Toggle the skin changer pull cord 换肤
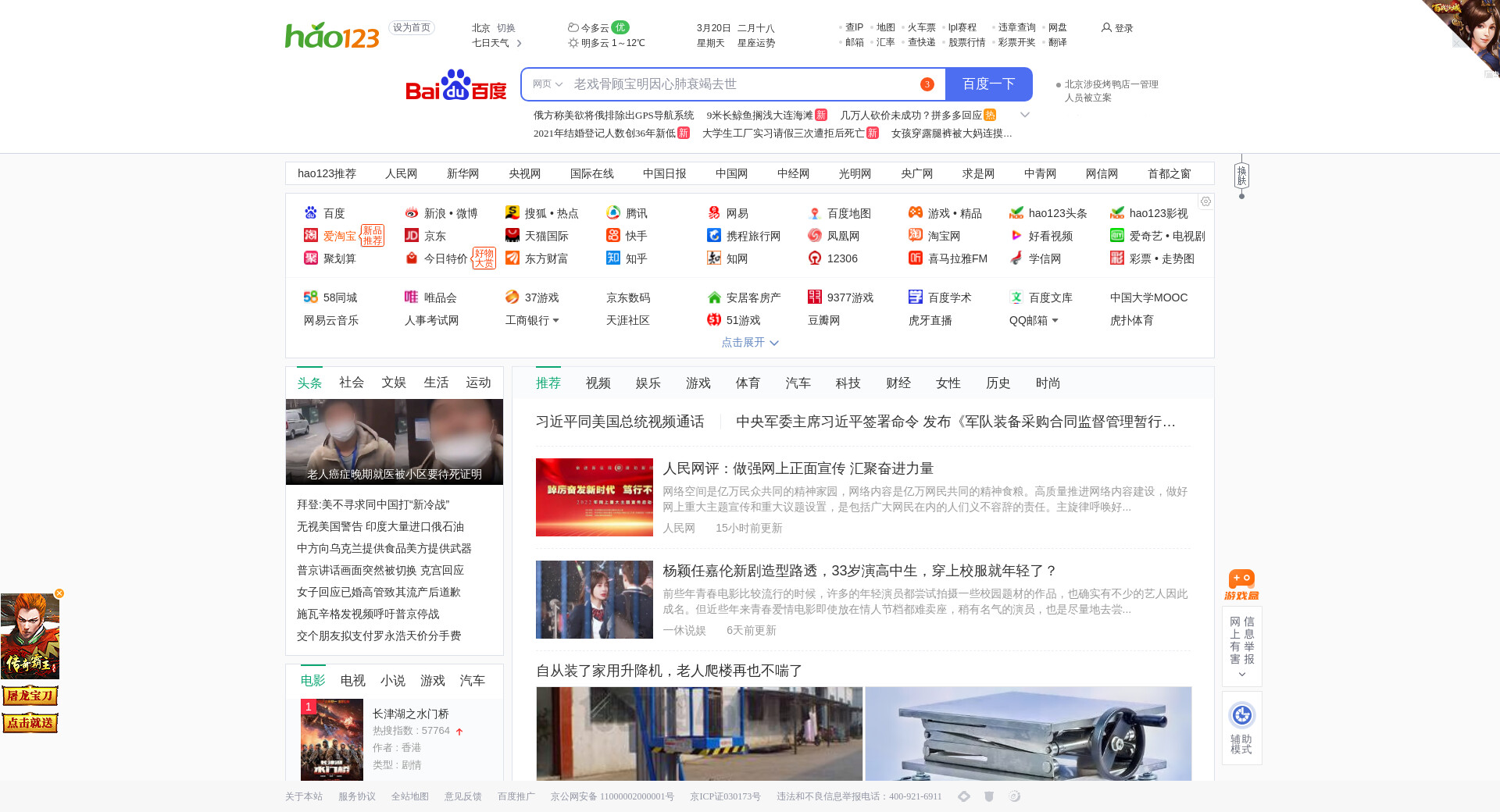Viewport: 1500px width, 812px height. (1241, 176)
